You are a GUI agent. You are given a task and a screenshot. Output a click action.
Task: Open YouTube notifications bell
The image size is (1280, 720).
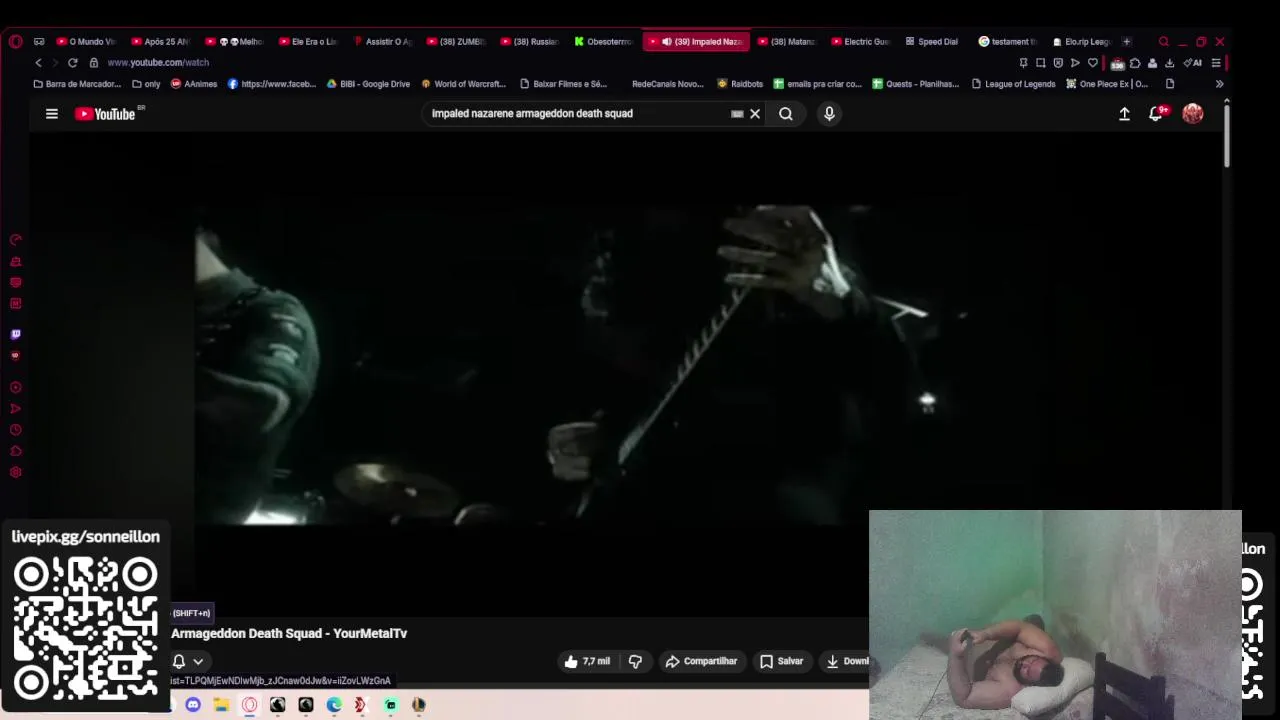1156,114
